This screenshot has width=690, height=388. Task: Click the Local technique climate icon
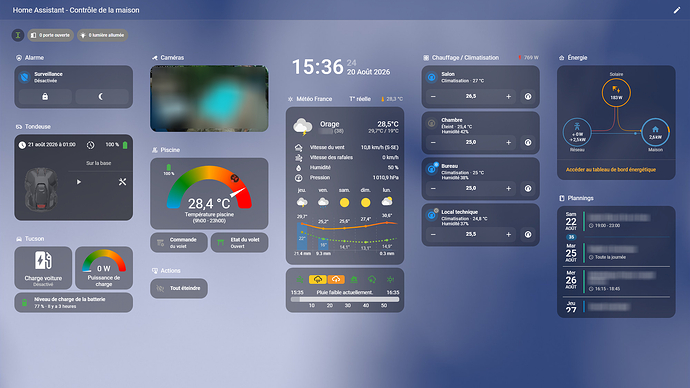[432, 215]
